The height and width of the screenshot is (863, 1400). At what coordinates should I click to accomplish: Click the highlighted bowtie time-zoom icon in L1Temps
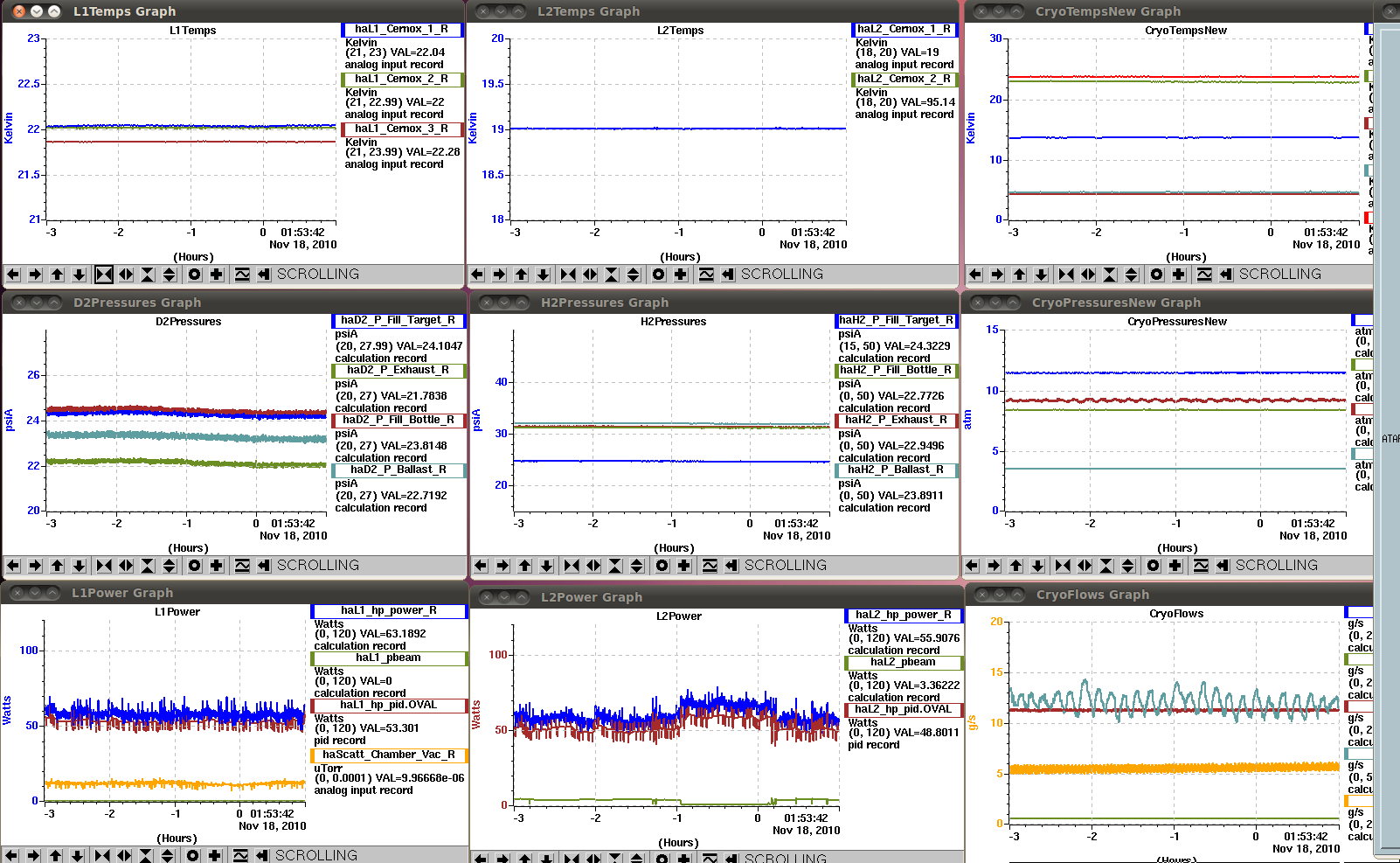[x=104, y=275]
